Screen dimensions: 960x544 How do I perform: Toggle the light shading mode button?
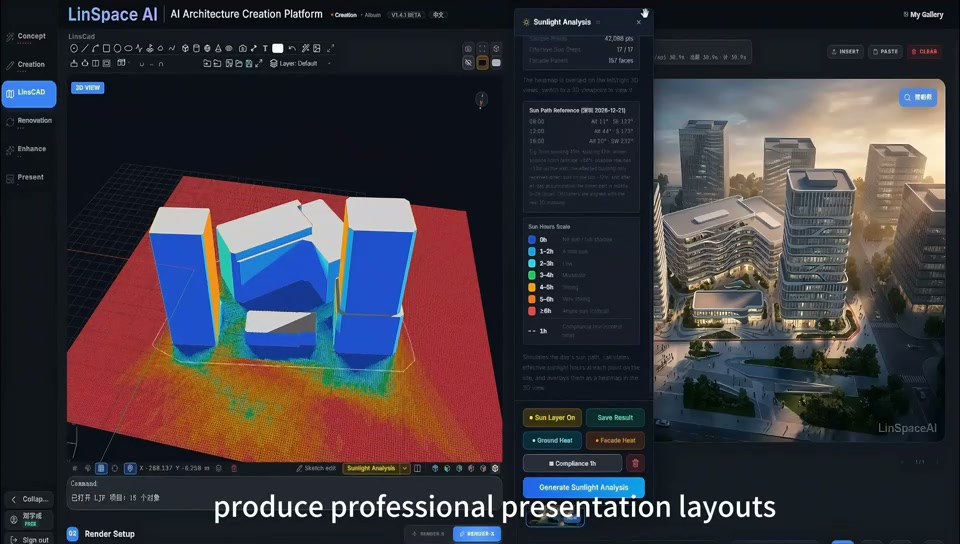pyautogui.click(x=496, y=62)
